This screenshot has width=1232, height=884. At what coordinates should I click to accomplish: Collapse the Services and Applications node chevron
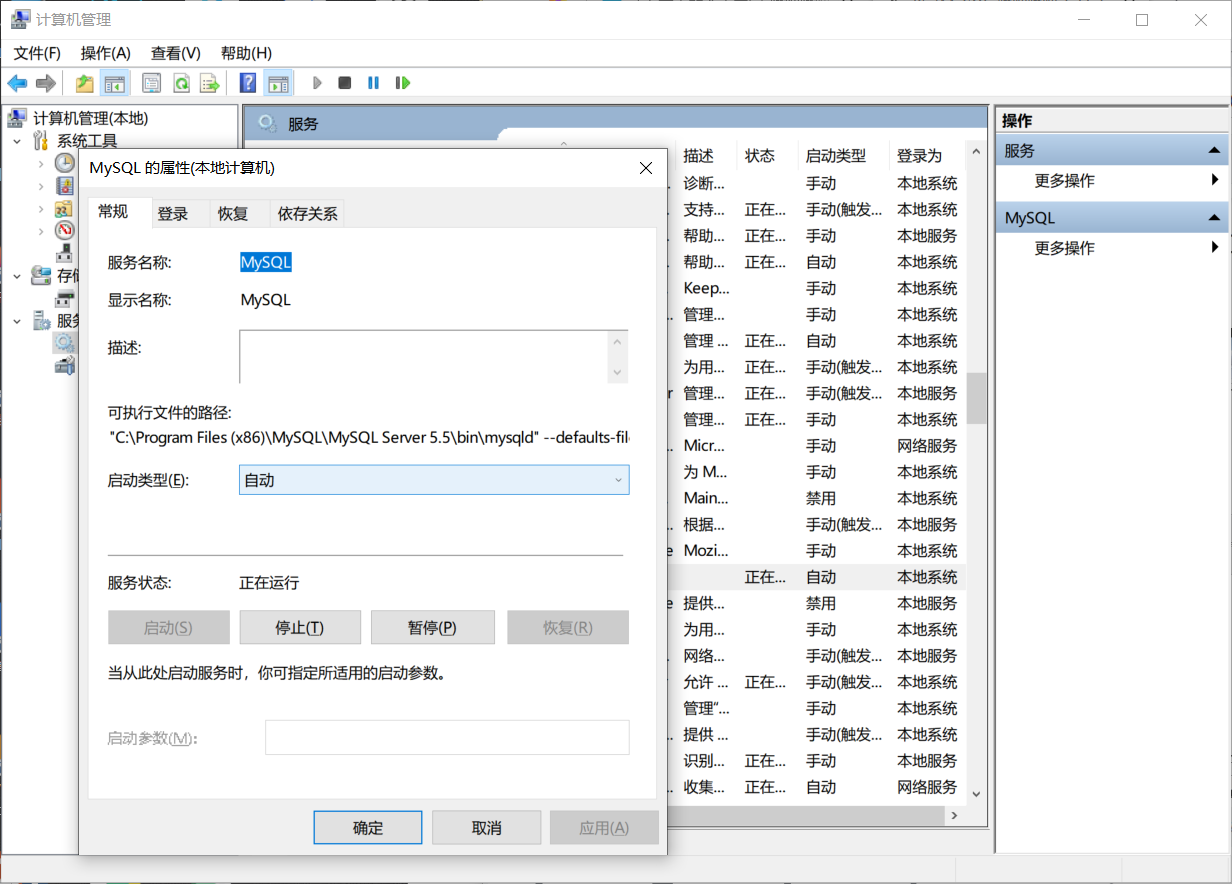tap(17, 320)
